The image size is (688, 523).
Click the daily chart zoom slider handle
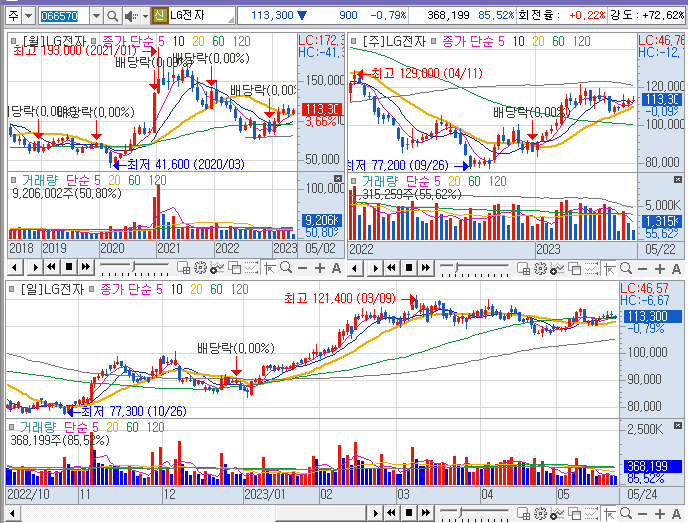(x=461, y=512)
